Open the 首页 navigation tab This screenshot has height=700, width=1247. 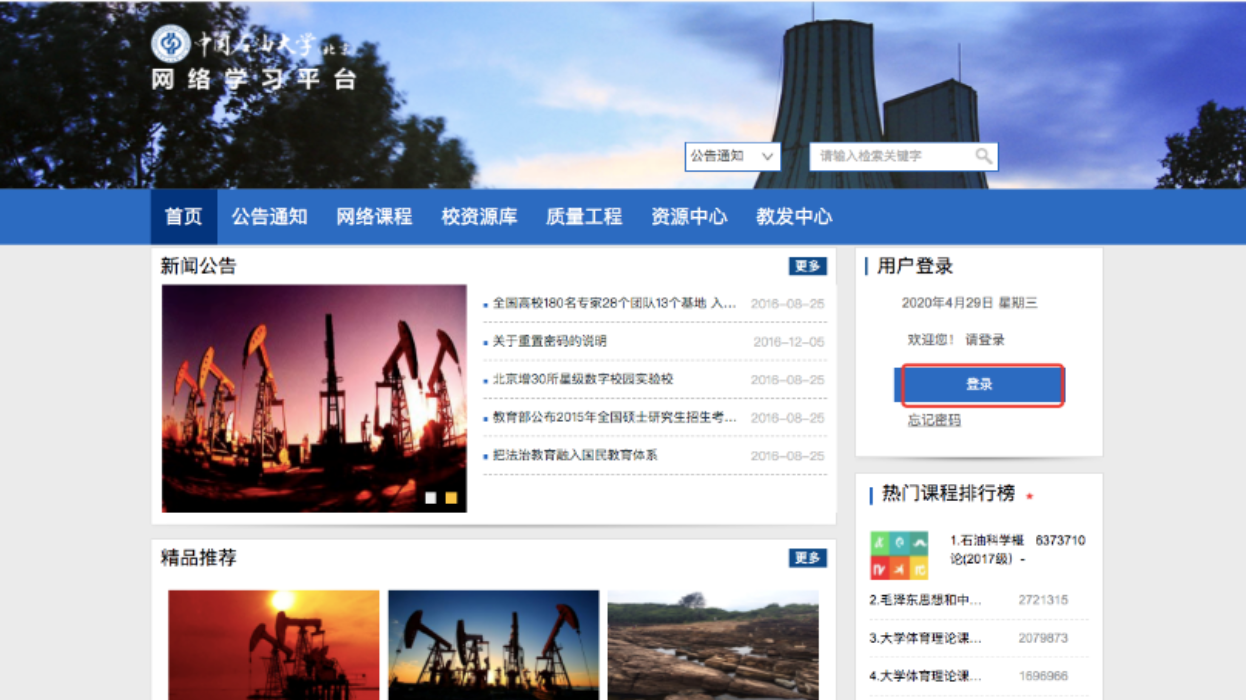point(183,217)
